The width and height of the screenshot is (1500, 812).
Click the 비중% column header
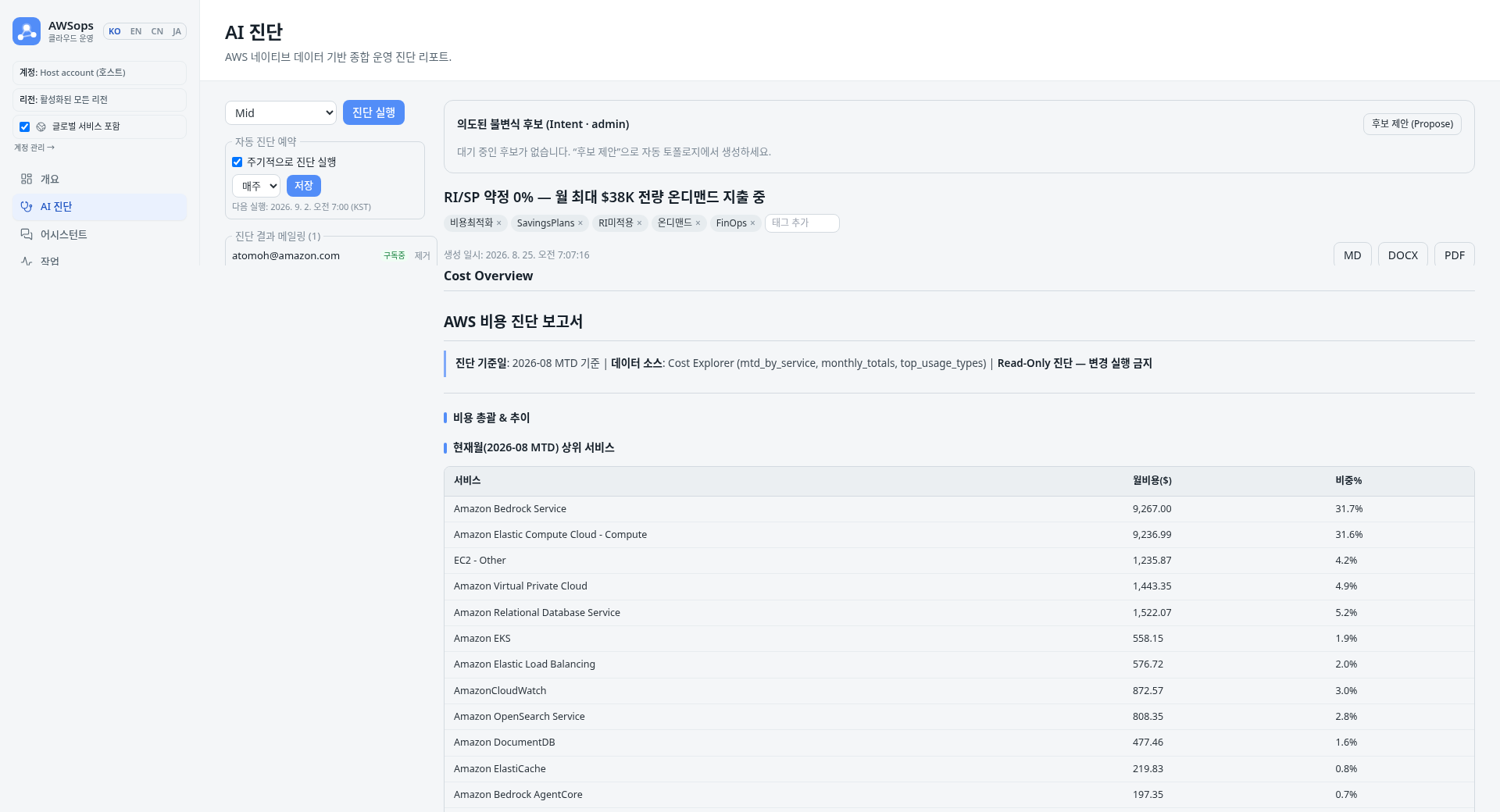tap(1348, 480)
